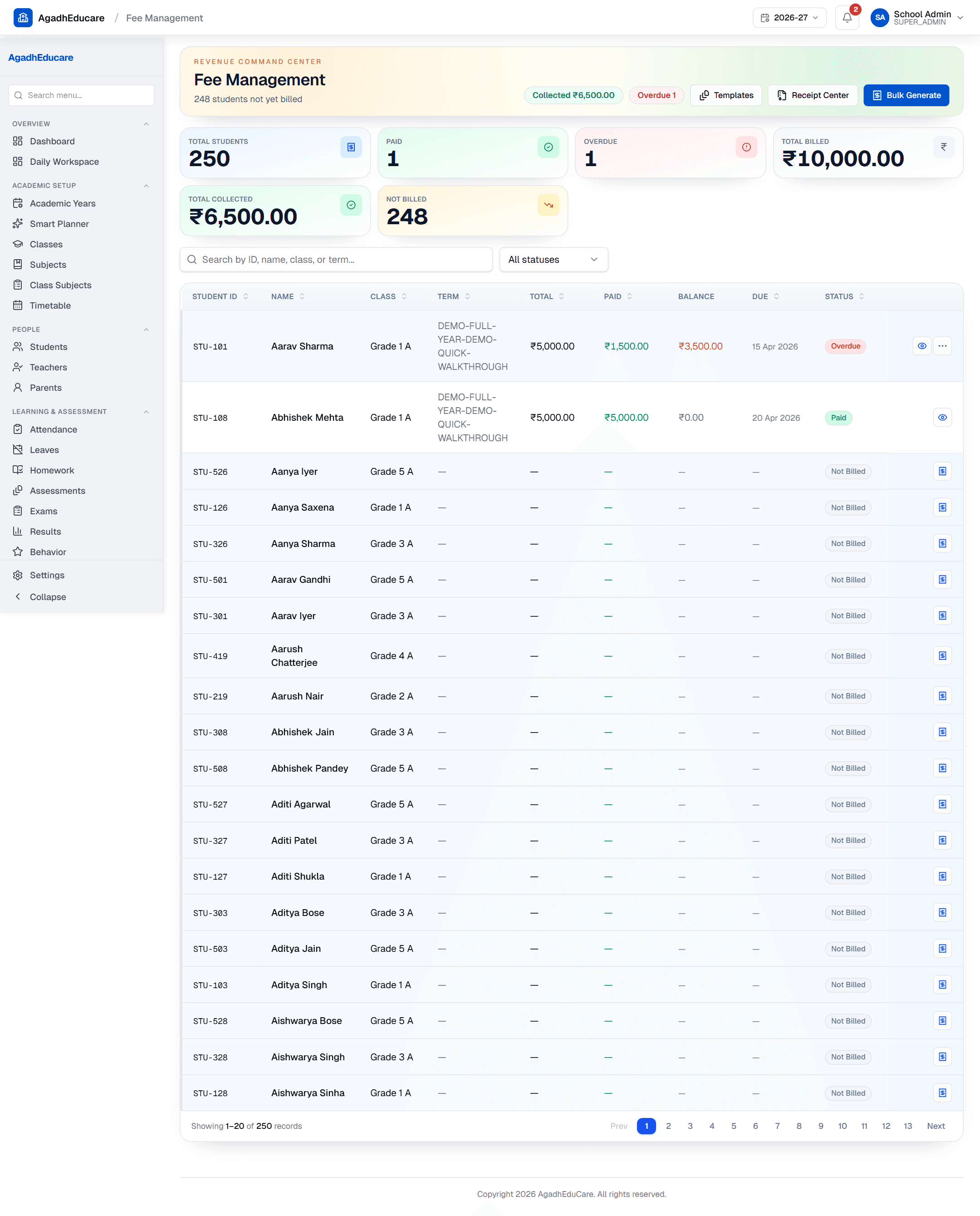View fee details for Aarav Sharma

tap(922, 346)
